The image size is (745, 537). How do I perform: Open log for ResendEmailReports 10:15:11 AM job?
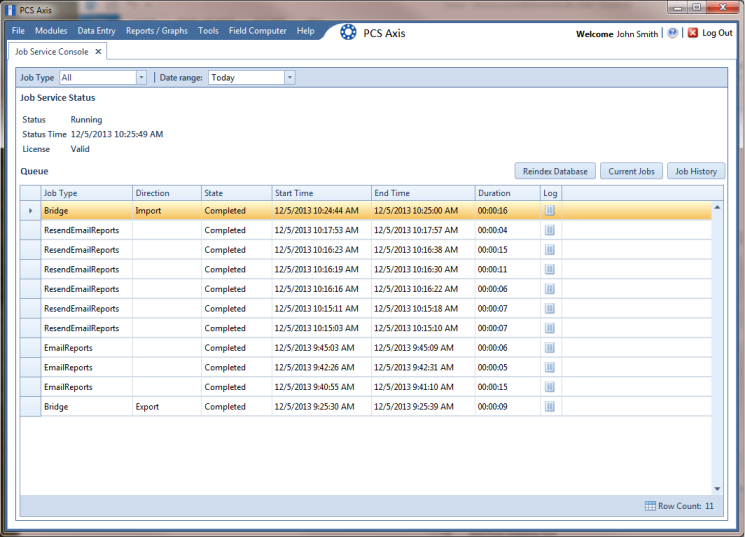[x=550, y=308]
